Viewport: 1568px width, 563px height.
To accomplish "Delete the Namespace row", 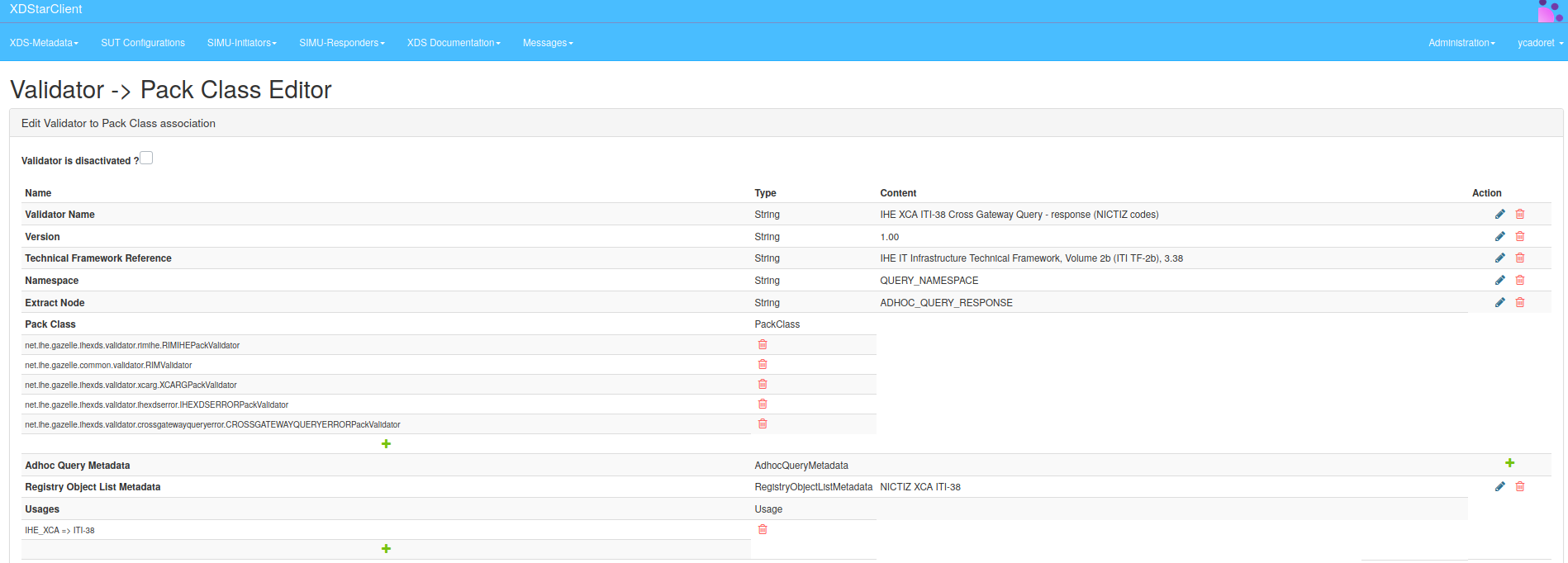I will (x=1519, y=281).
